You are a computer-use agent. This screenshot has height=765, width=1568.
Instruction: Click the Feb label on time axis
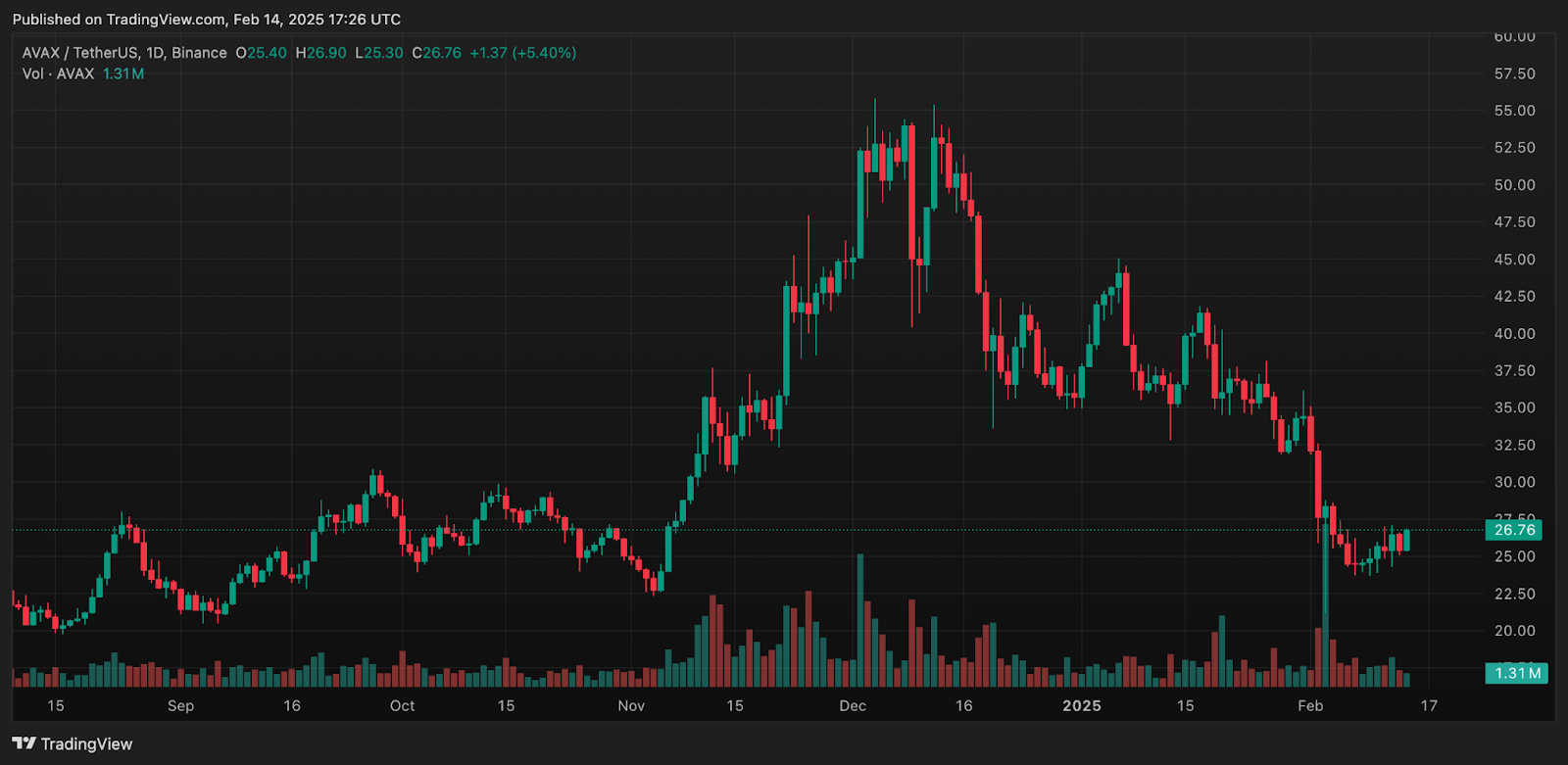(x=1310, y=706)
